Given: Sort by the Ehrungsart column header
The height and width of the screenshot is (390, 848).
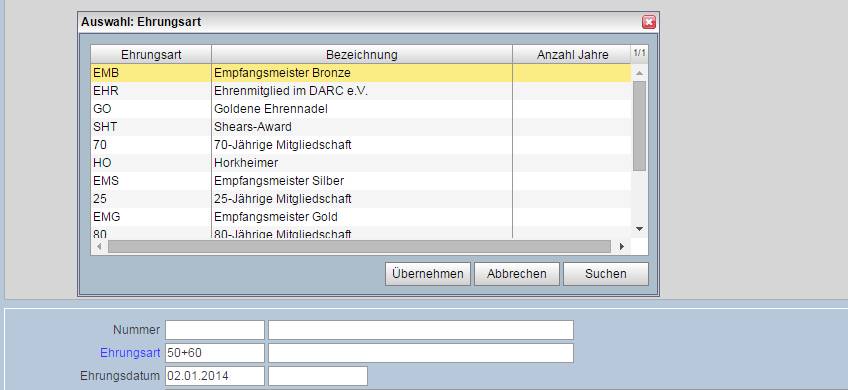Looking at the screenshot, I should [151, 55].
